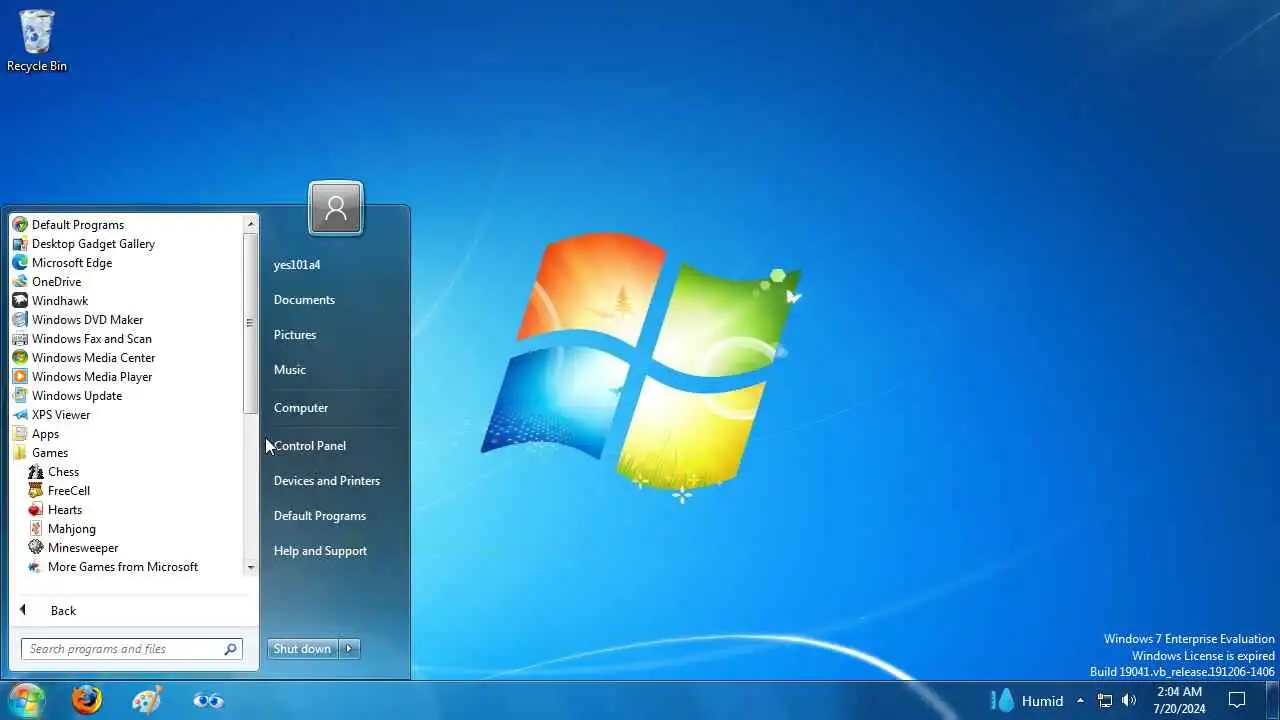1280x720 pixels.
Task: Open the Action Center notifications icon
Action: tap(1237, 700)
